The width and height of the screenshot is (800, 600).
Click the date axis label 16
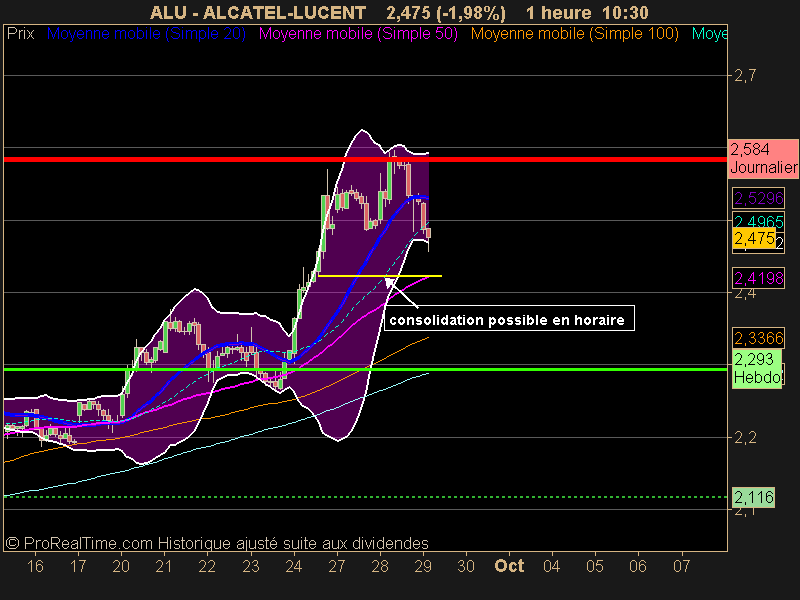[35, 566]
